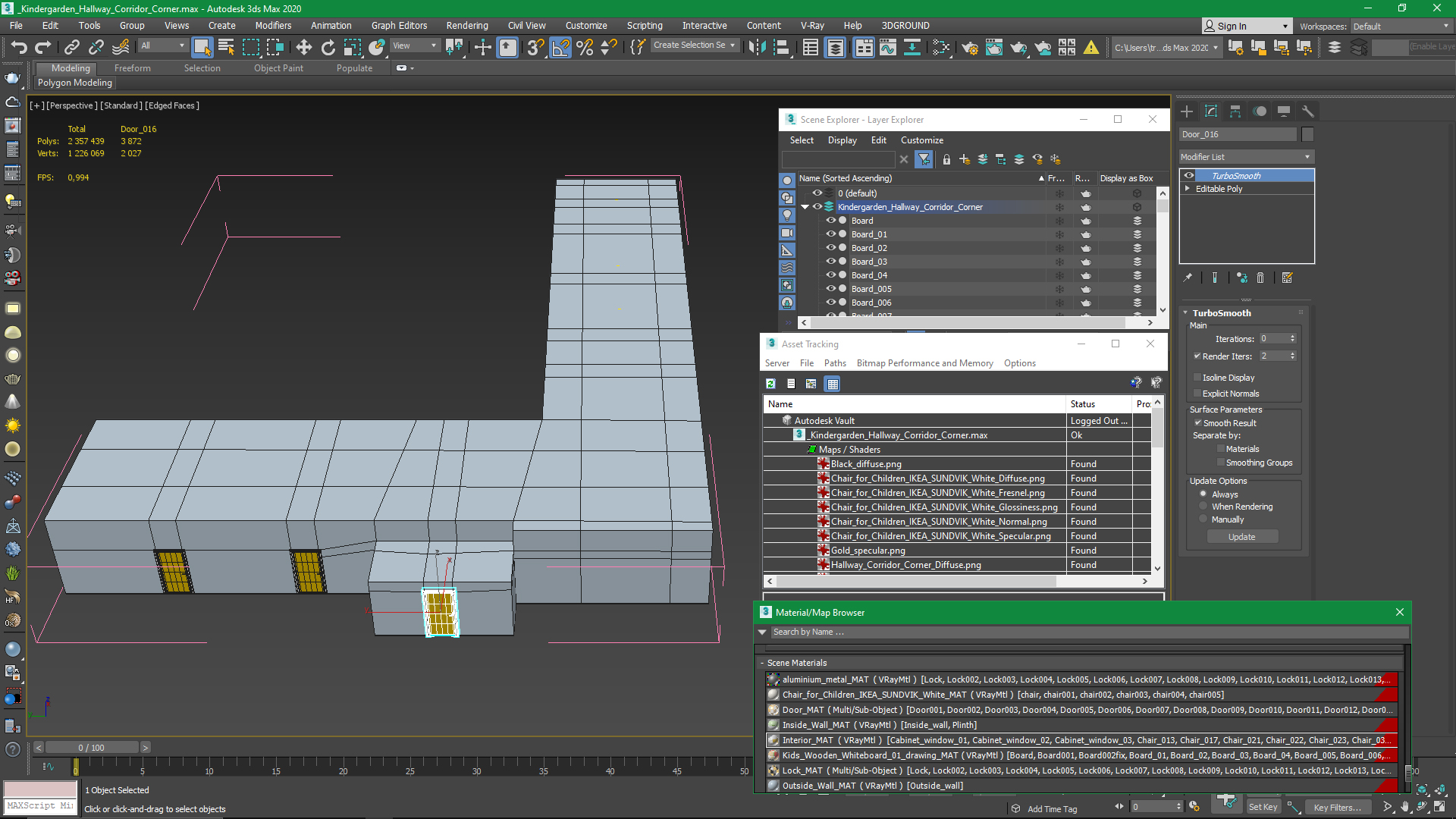Viewport: 1456px width, 819px height.
Task: Choose the Select and Uniform Scale tool
Action: click(352, 47)
